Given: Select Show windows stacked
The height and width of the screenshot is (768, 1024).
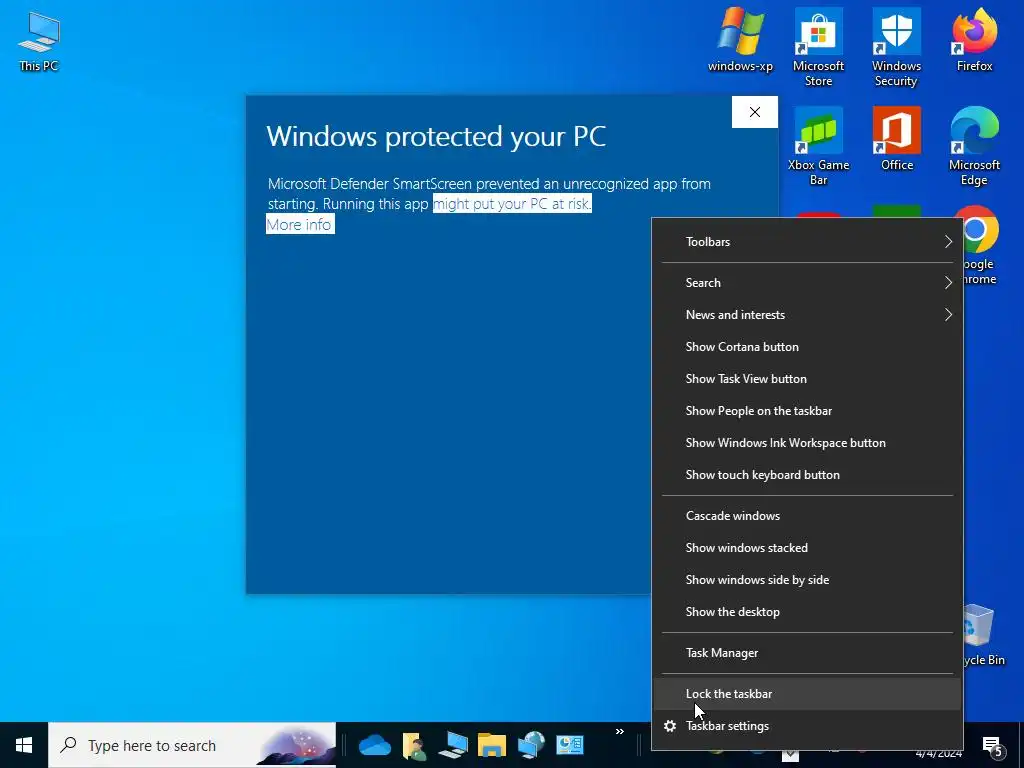Looking at the screenshot, I should [808, 548].
